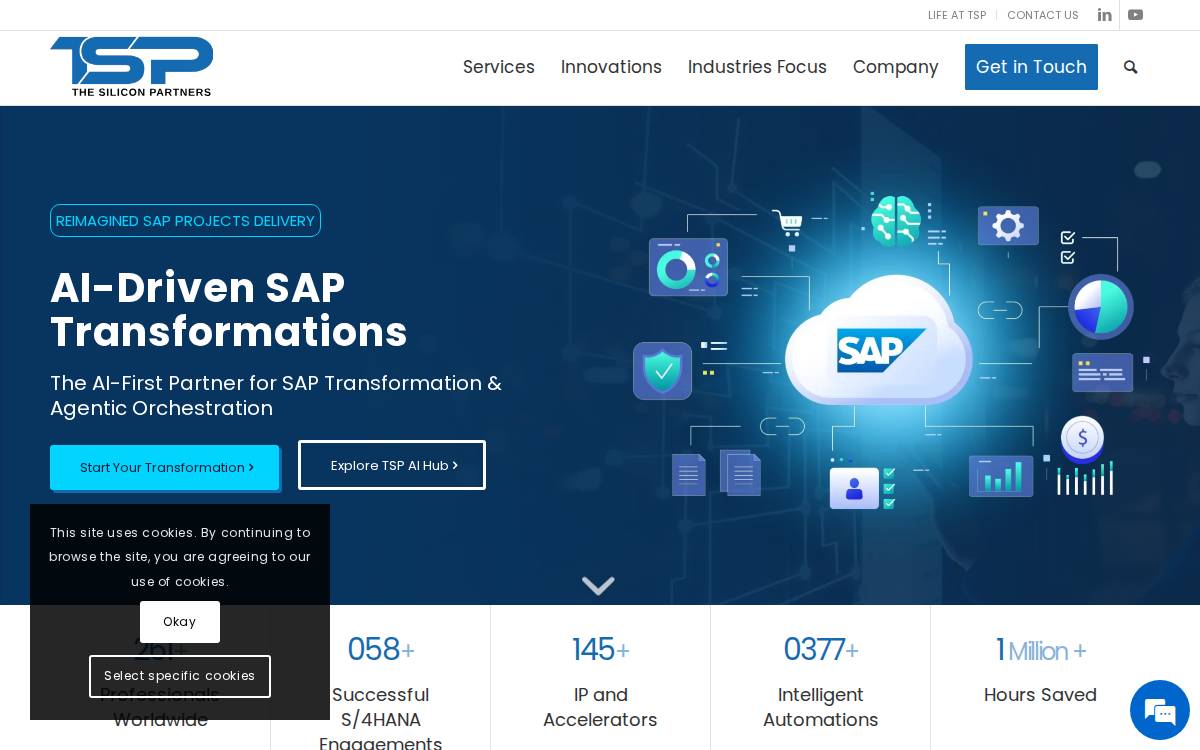Click the TSP Silicon Partners logo

[132, 66]
